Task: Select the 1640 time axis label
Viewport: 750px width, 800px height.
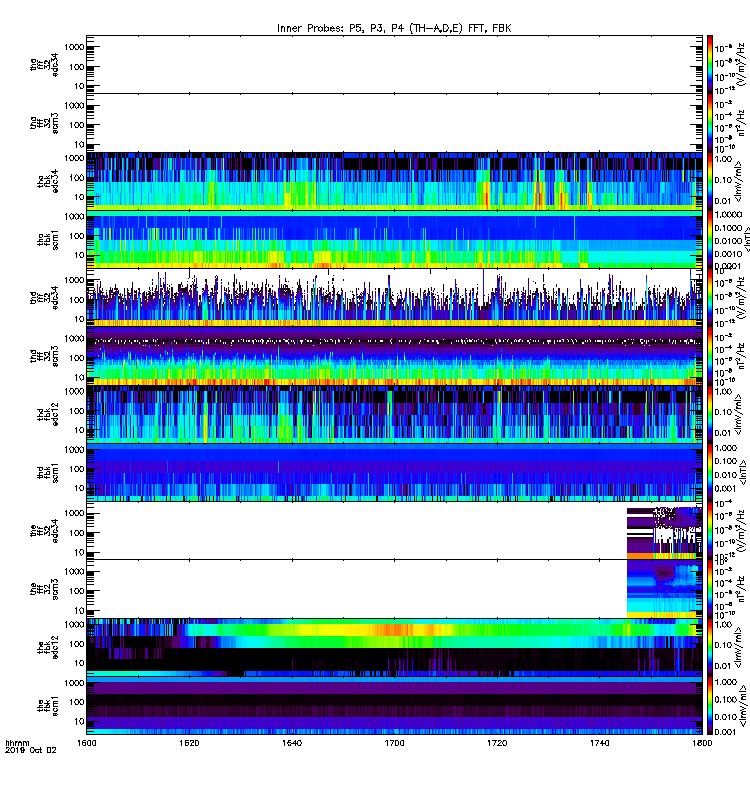Action: tap(292, 743)
